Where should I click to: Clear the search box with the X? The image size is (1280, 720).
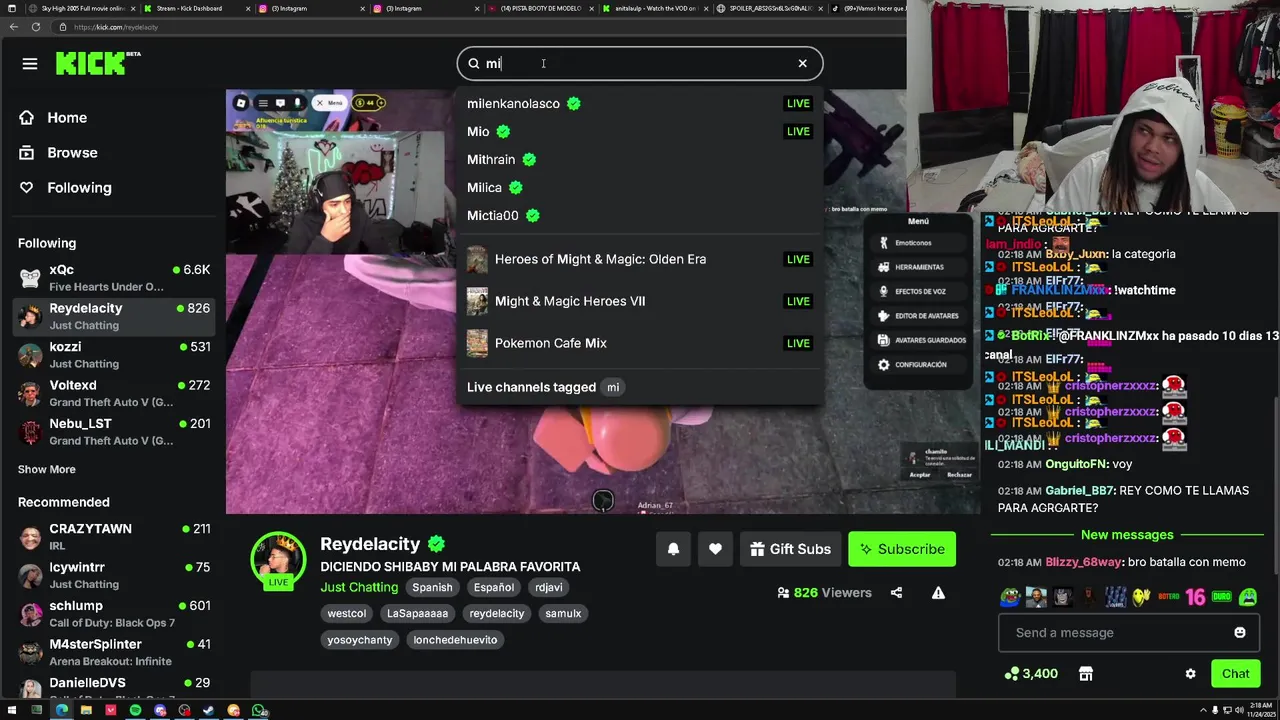point(802,64)
